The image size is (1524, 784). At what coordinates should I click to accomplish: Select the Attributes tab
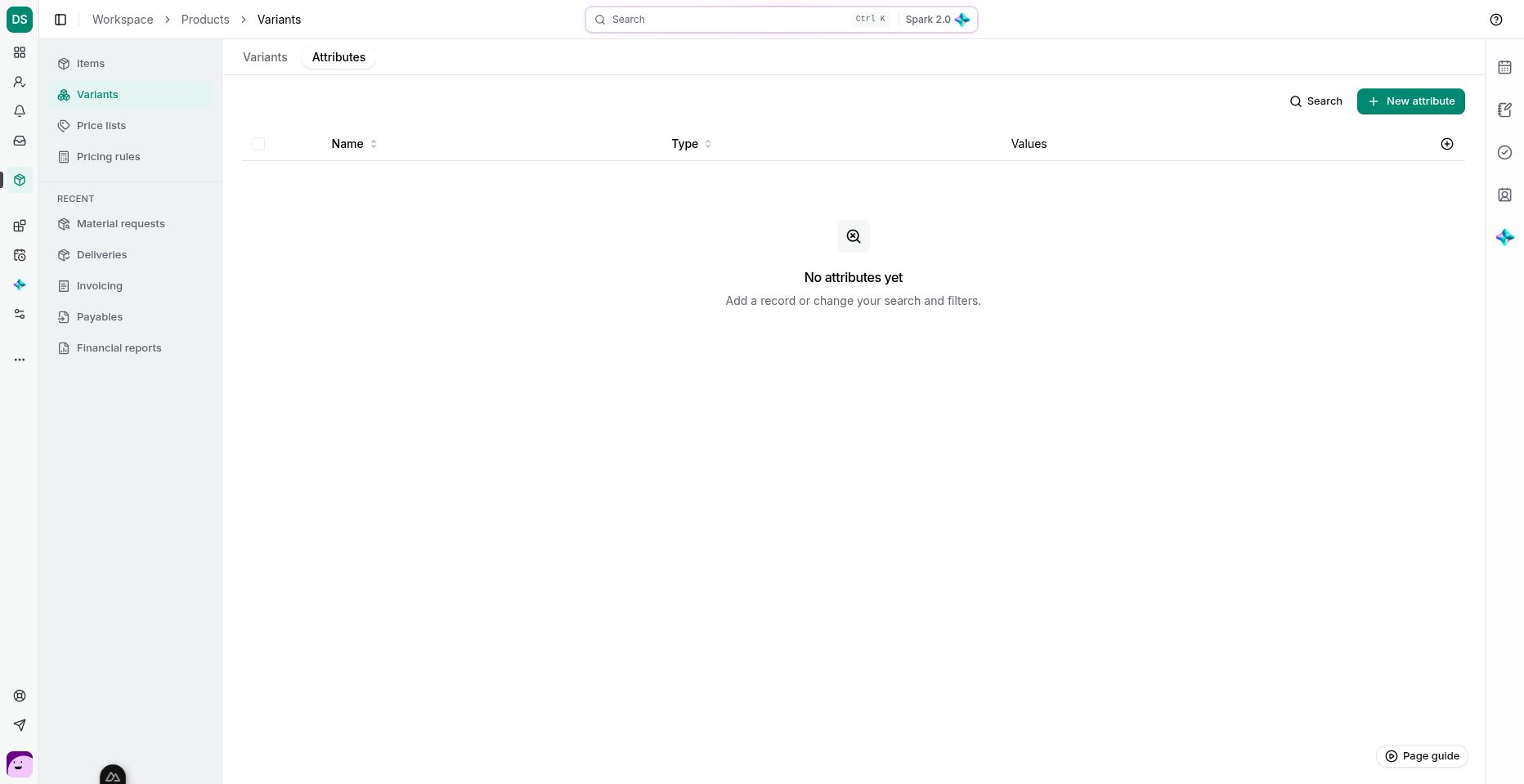coord(338,57)
